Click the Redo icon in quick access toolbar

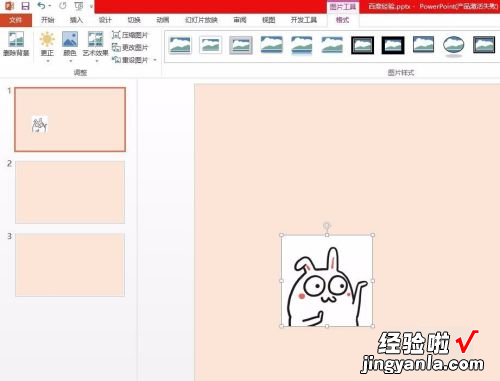(x=62, y=6)
